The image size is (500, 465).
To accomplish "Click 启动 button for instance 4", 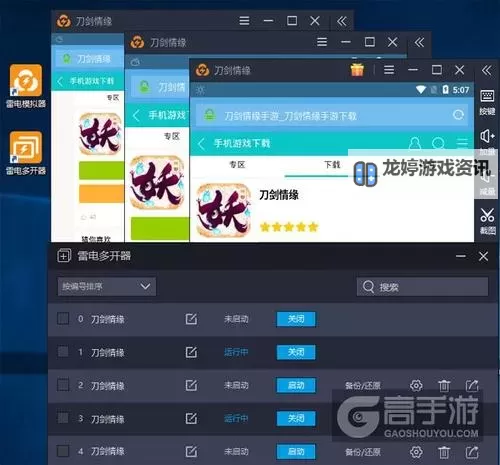I will click(296, 452).
